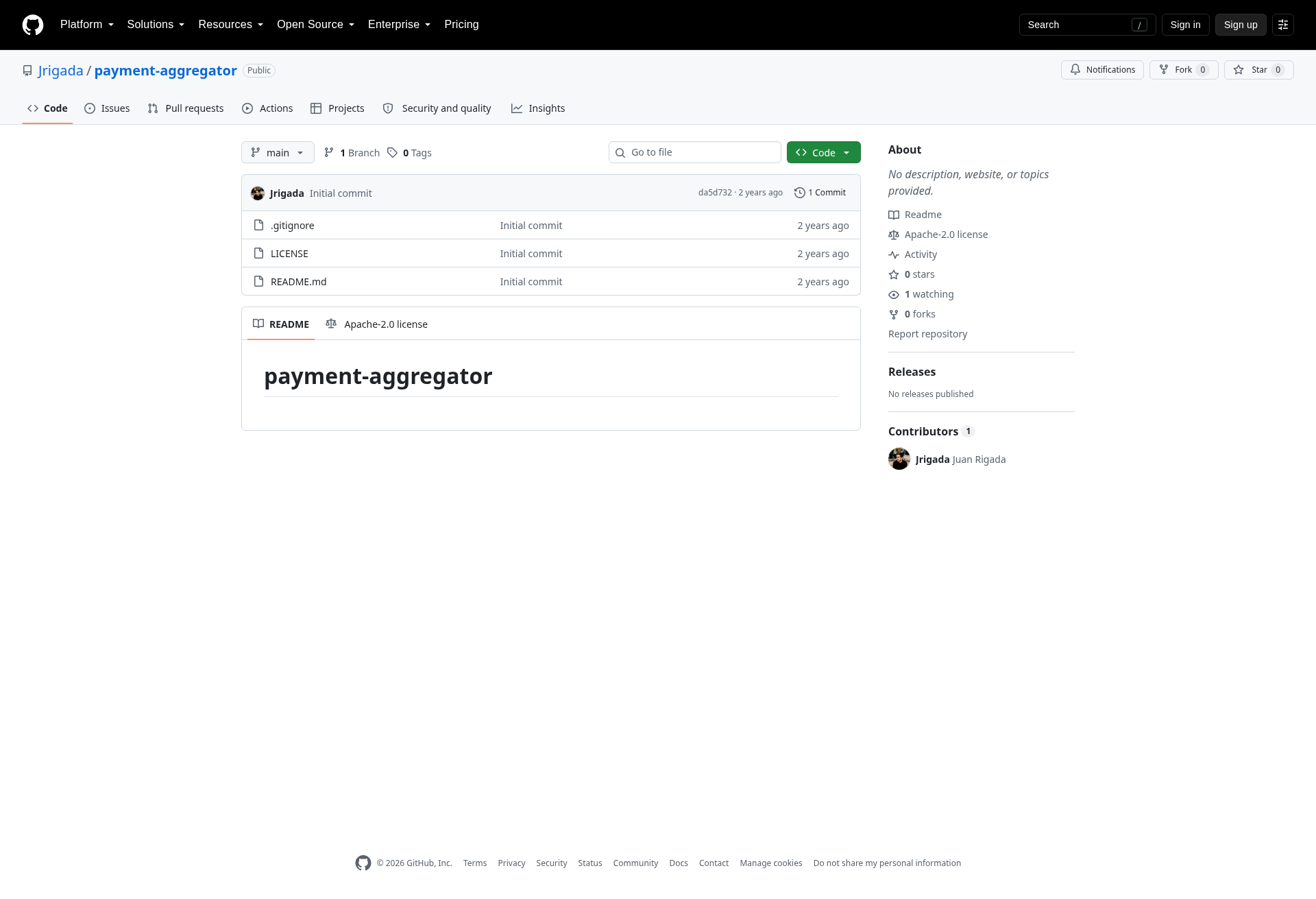The height and width of the screenshot is (899, 1316).
Task: Open the 0 forks link
Action: click(912, 314)
